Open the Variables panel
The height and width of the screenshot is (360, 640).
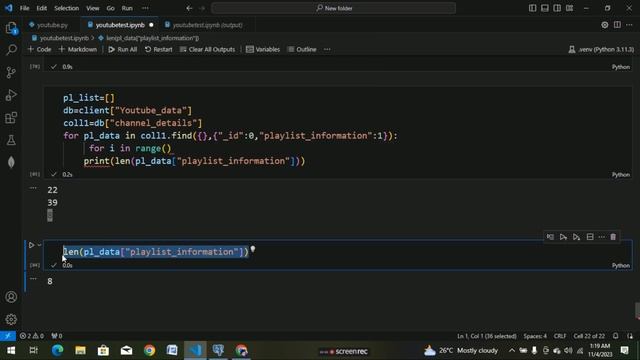pyautogui.click(x=263, y=49)
